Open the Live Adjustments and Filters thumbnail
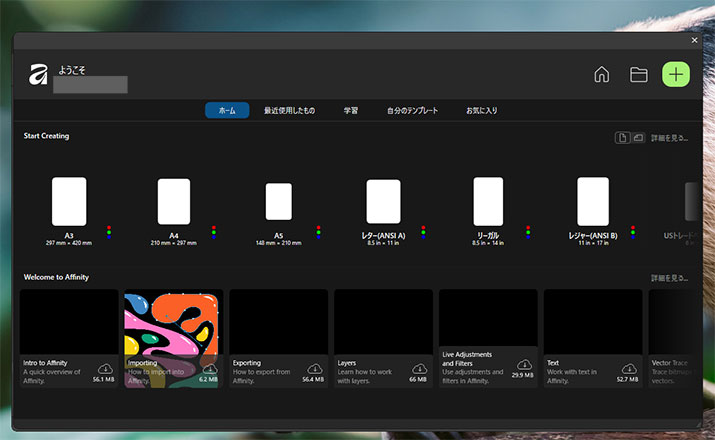This screenshot has height=440, width=715. pos(488,318)
